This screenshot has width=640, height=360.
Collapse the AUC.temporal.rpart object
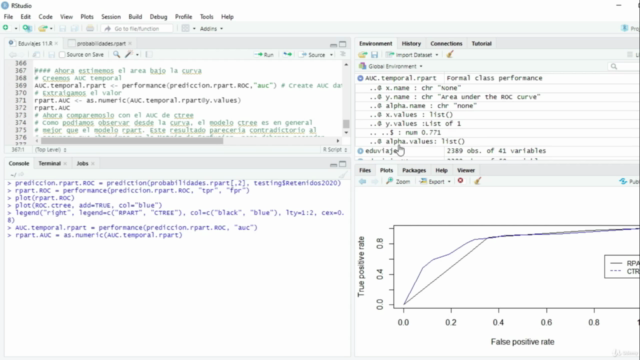point(360,78)
